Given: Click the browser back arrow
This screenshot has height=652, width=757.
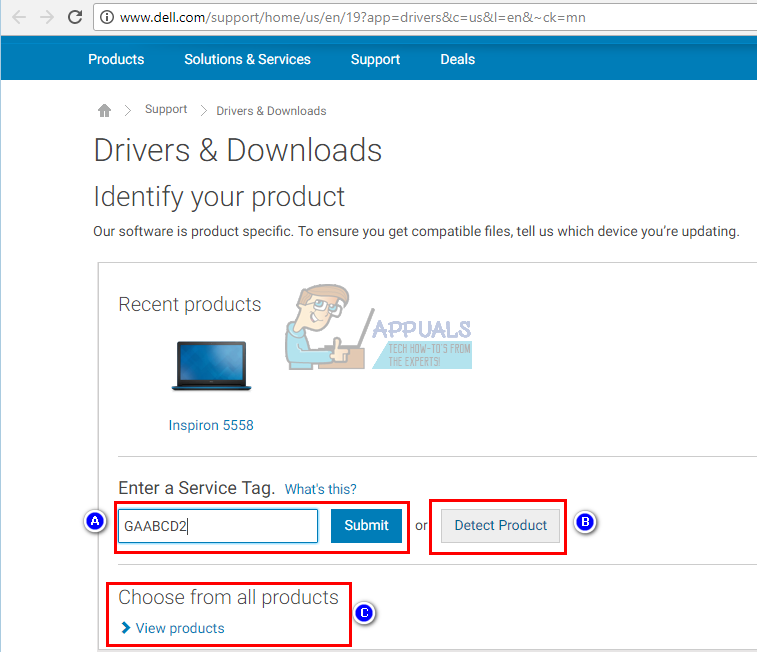Looking at the screenshot, I should coord(19,17).
